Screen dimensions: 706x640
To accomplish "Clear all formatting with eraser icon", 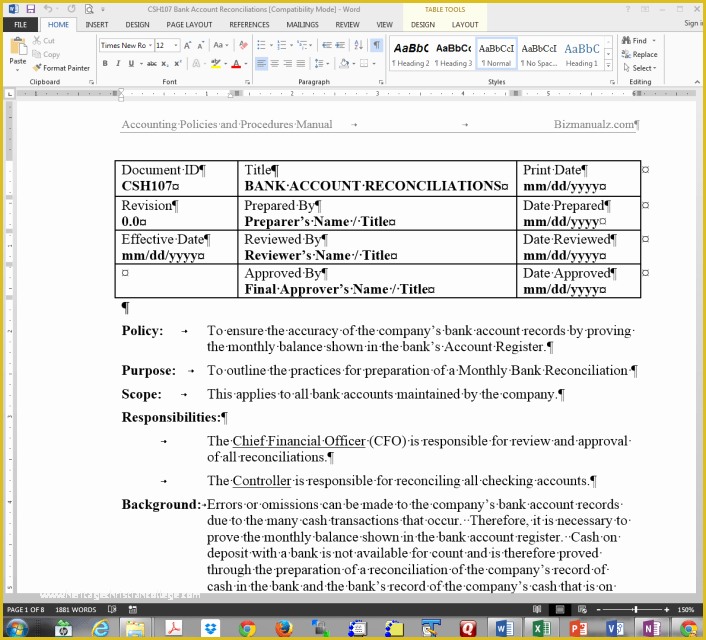I will click(x=243, y=45).
